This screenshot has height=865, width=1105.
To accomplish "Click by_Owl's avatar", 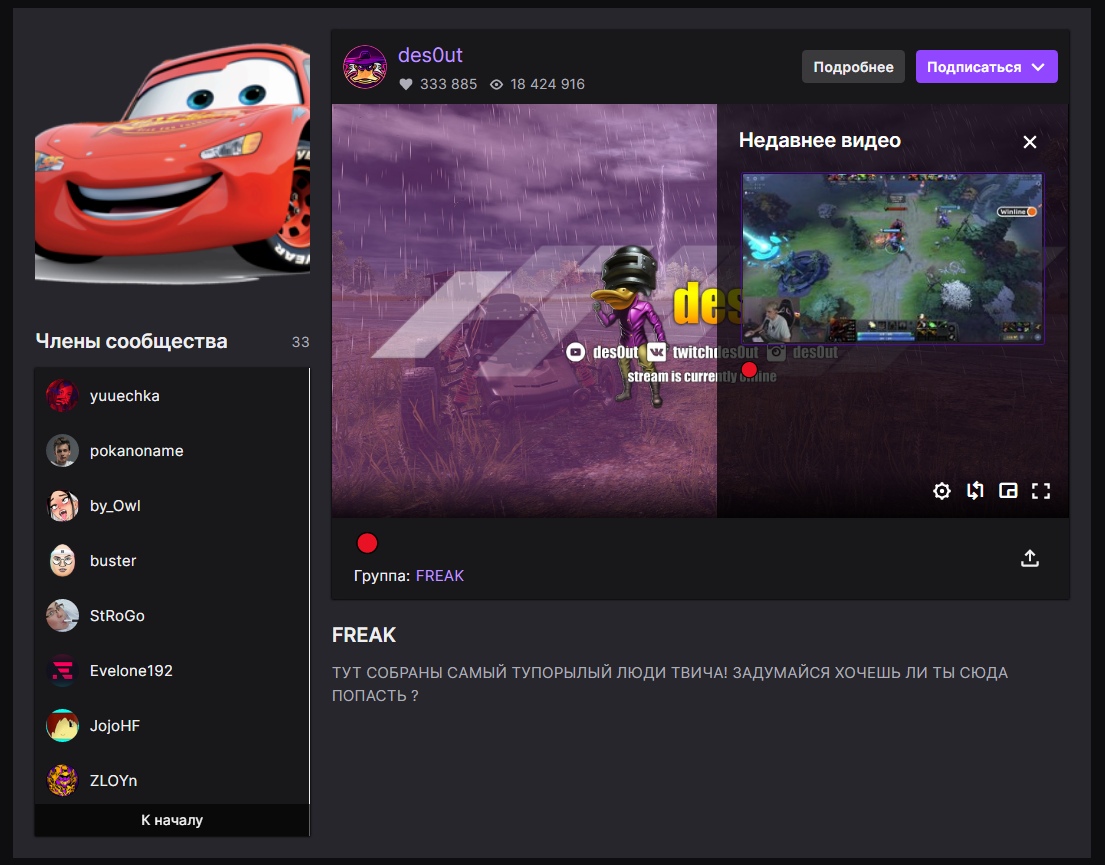I will coord(63,505).
